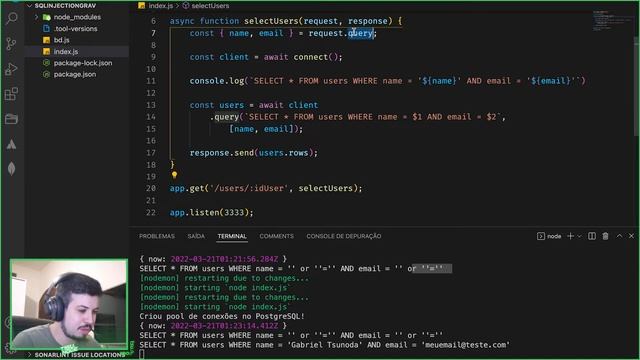This screenshot has height=360, width=640.
Task: Click the webcam overlay thumbnail
Action: pos(69,304)
